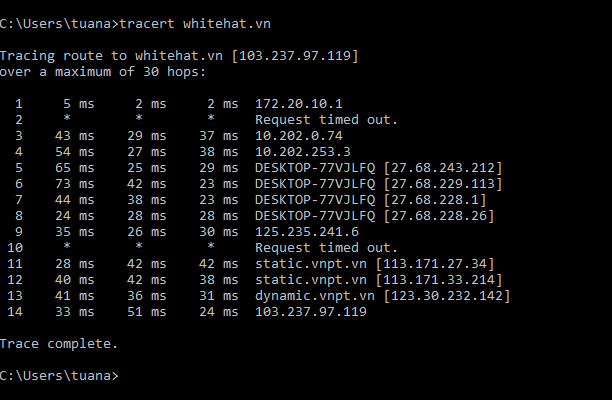
Task: Click the resolved IP [103.237.97.119] in header
Action: 295,56
